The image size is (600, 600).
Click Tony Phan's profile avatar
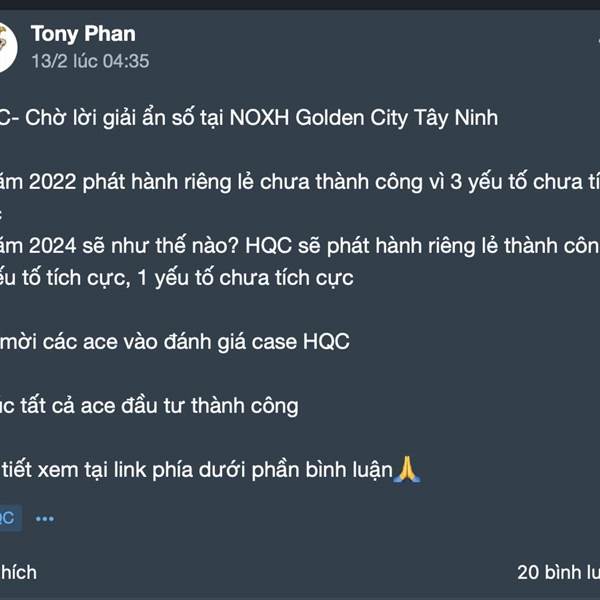point(6,46)
